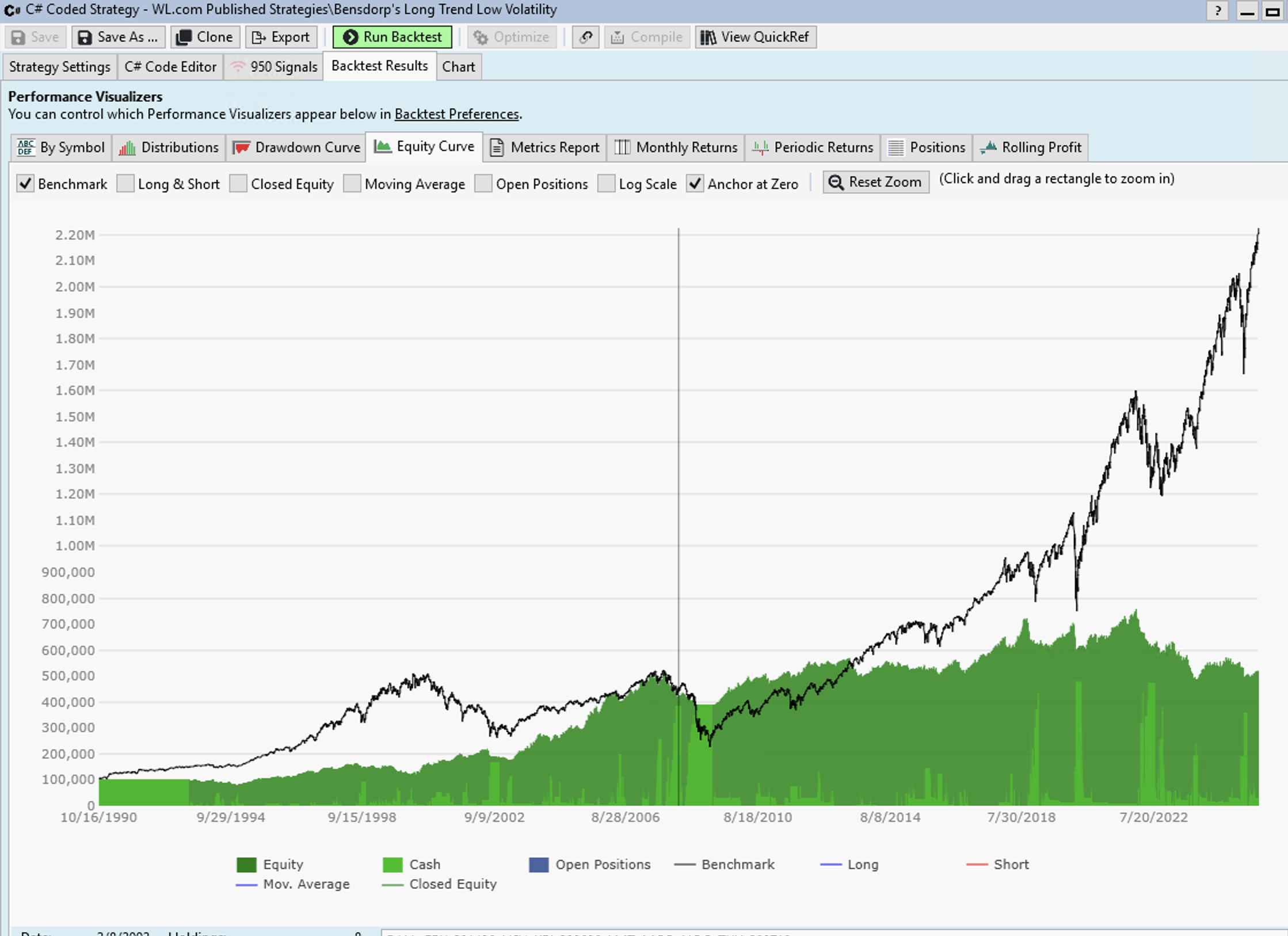Open the Backtest Preferences link
1288x936 pixels.
point(456,114)
